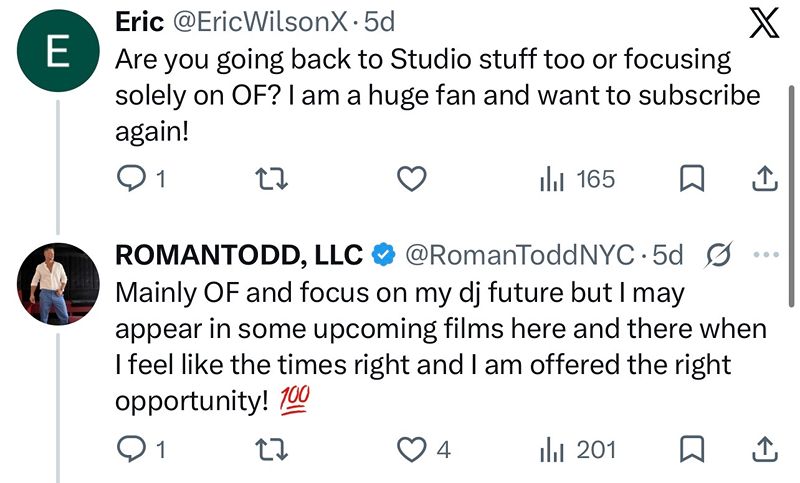Repost Eric's tweet
Screen dimensions: 800x483
(271, 180)
